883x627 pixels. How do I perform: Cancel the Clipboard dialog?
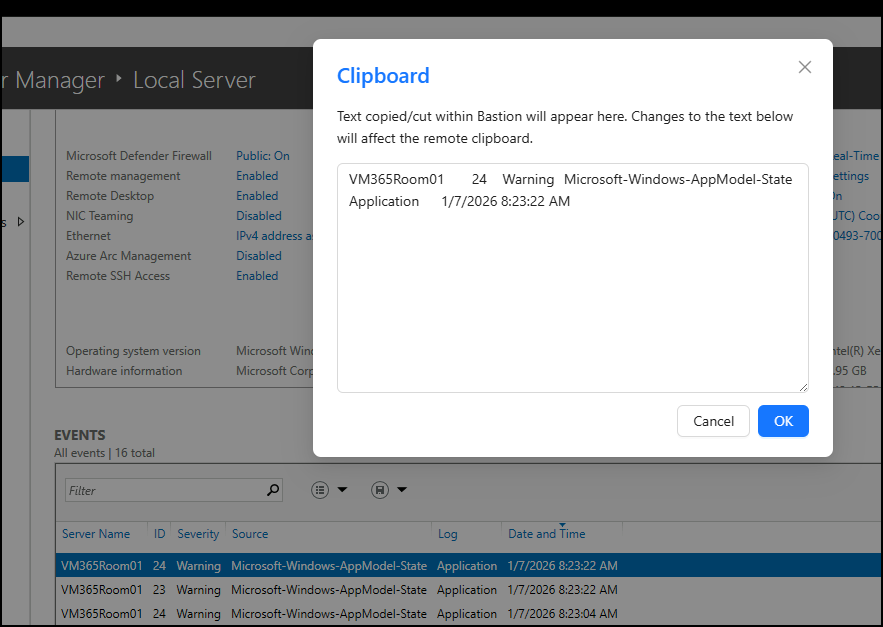(x=713, y=421)
